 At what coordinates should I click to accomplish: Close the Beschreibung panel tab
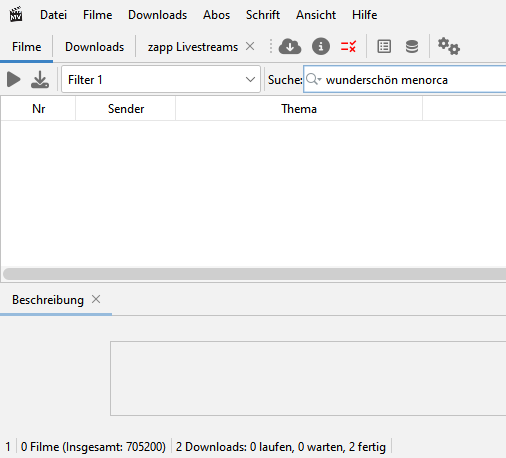click(x=96, y=299)
